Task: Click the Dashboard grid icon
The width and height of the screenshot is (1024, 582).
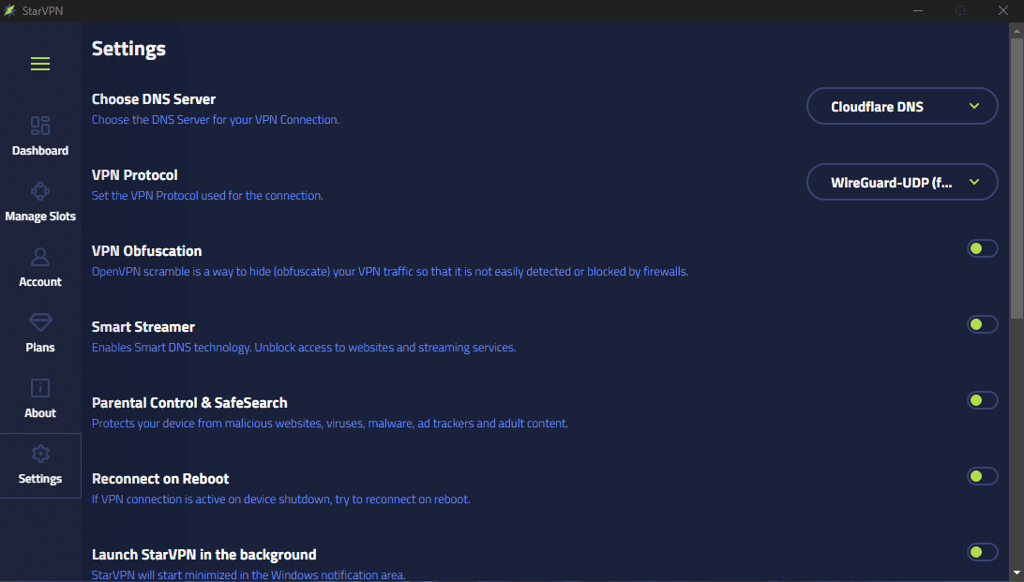Action: [x=40, y=125]
